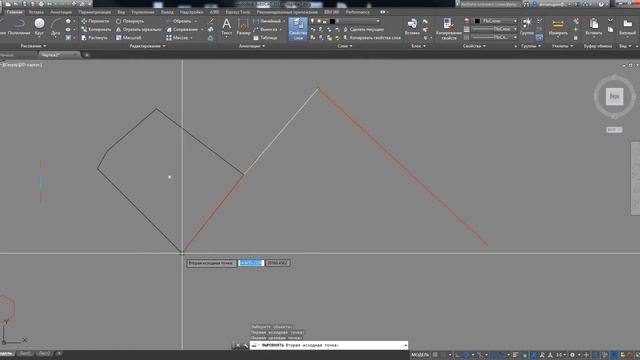640x360 pixels.
Task: Click the layer color swatch in Слои panel
Action: coord(332,21)
